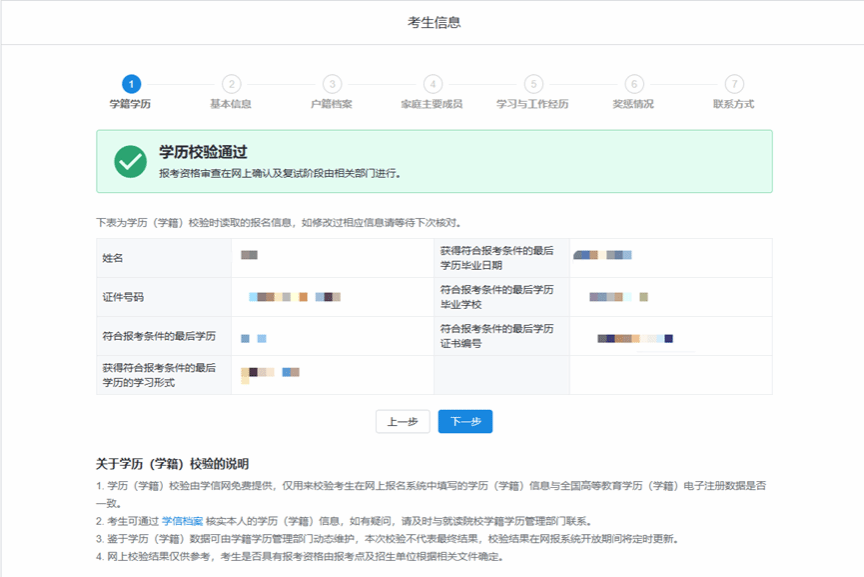Proceed with the 下一步 button
This screenshot has width=864, height=577.
(x=465, y=422)
